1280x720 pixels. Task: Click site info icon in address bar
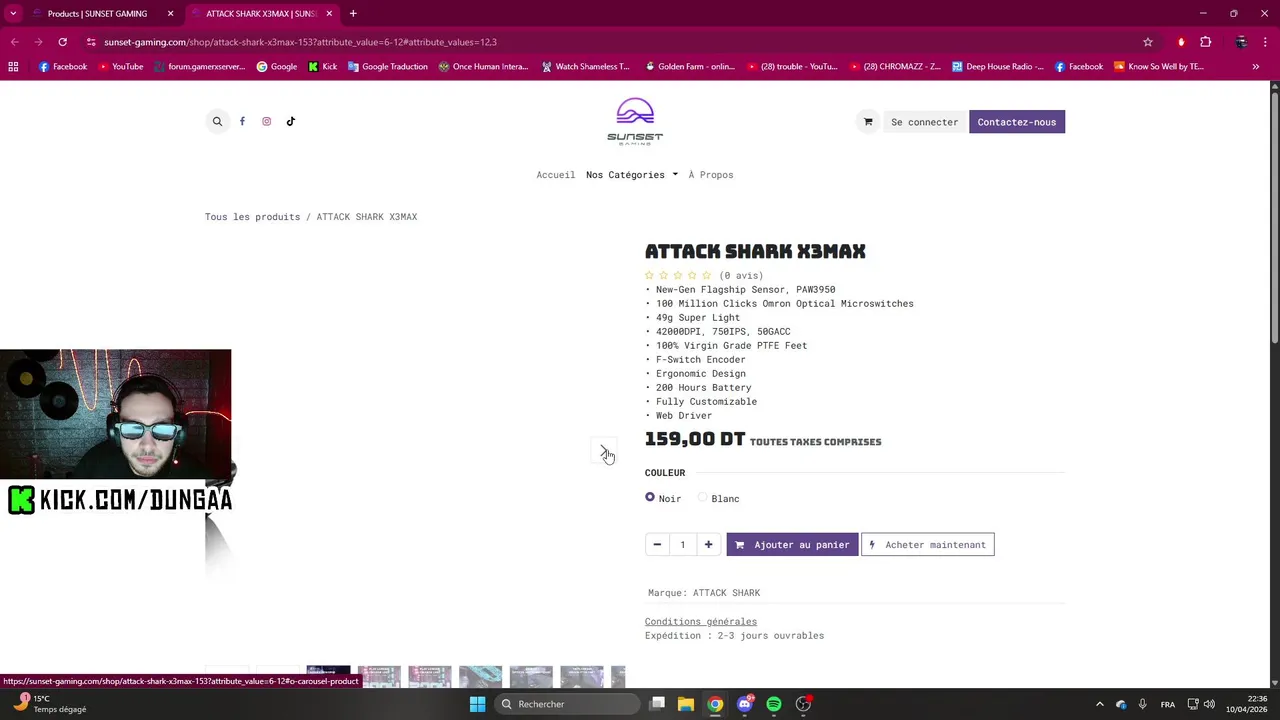tap(91, 42)
